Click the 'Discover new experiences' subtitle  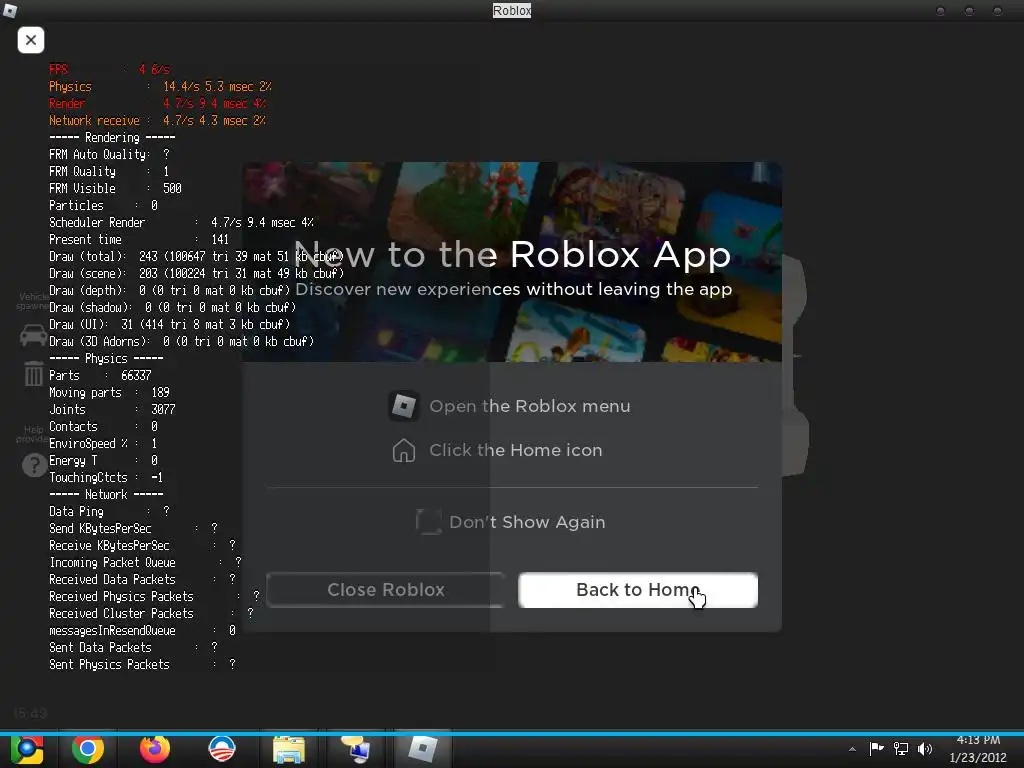pyautogui.click(x=513, y=289)
